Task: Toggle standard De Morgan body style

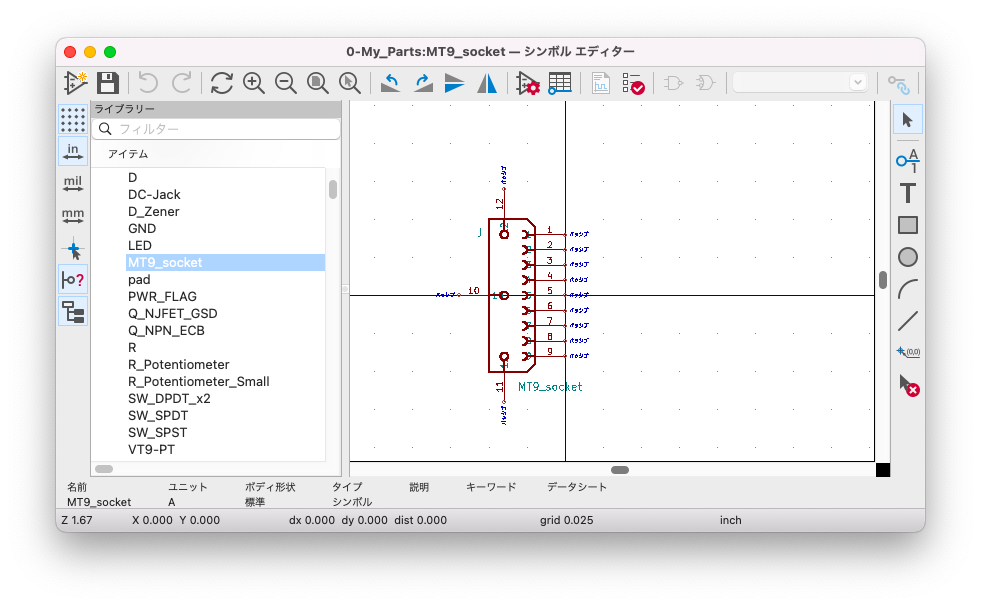Action: (674, 83)
